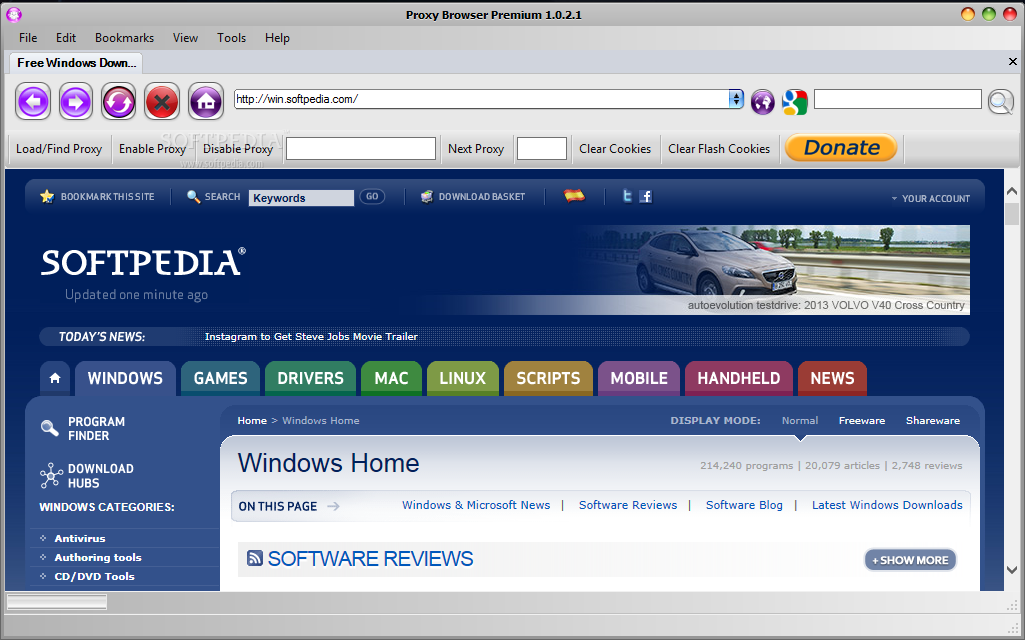Click the Program Finder magnifier icon
The width and height of the screenshot is (1025, 640).
tap(50, 428)
